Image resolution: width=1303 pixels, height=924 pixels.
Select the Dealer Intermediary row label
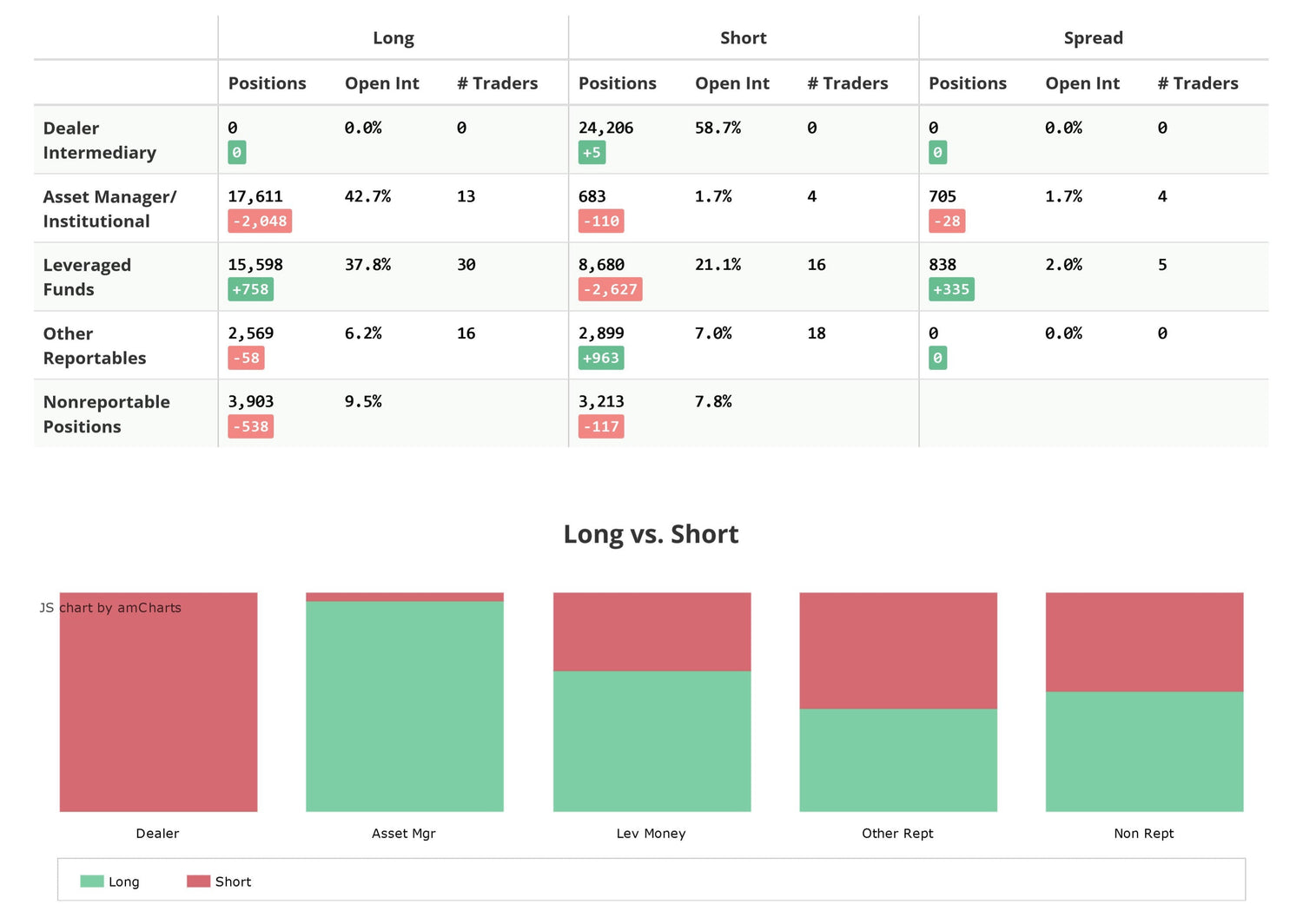point(99,140)
